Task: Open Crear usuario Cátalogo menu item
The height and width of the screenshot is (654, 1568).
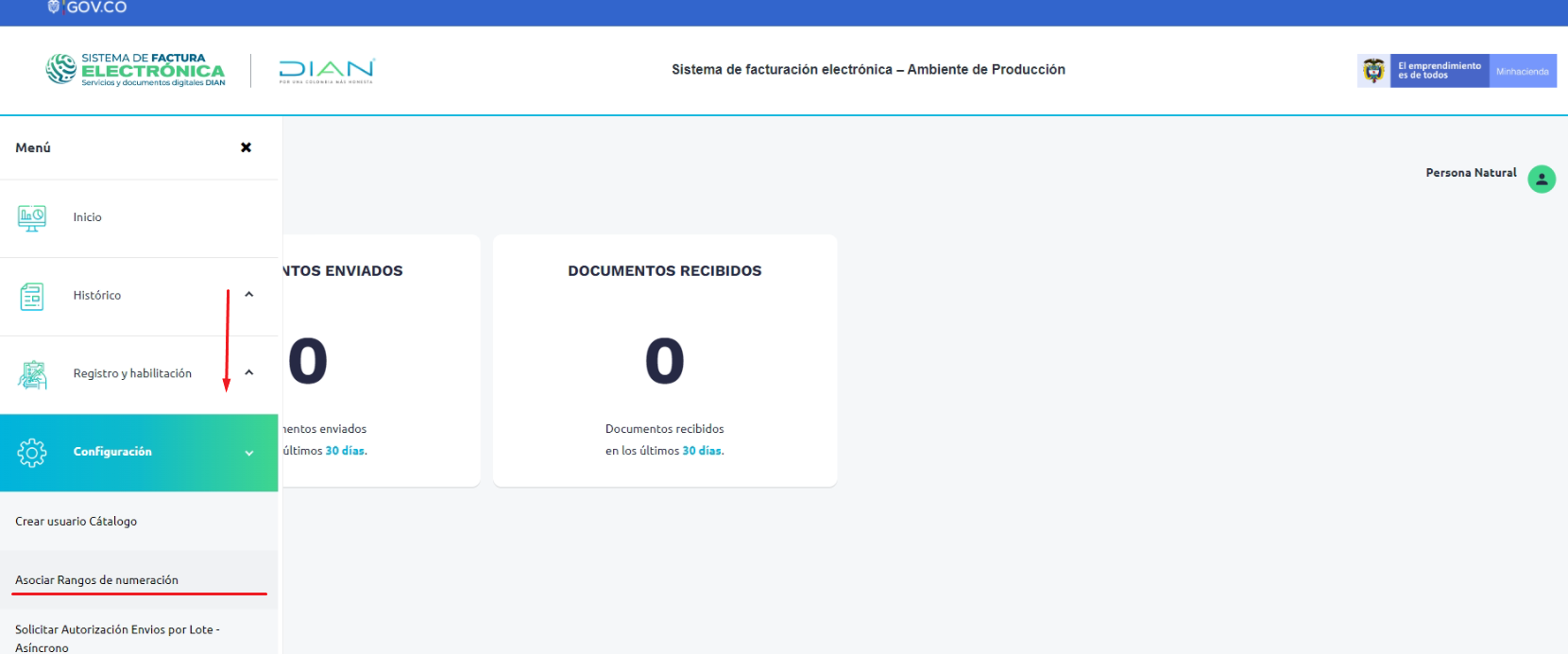Action: tap(77, 522)
